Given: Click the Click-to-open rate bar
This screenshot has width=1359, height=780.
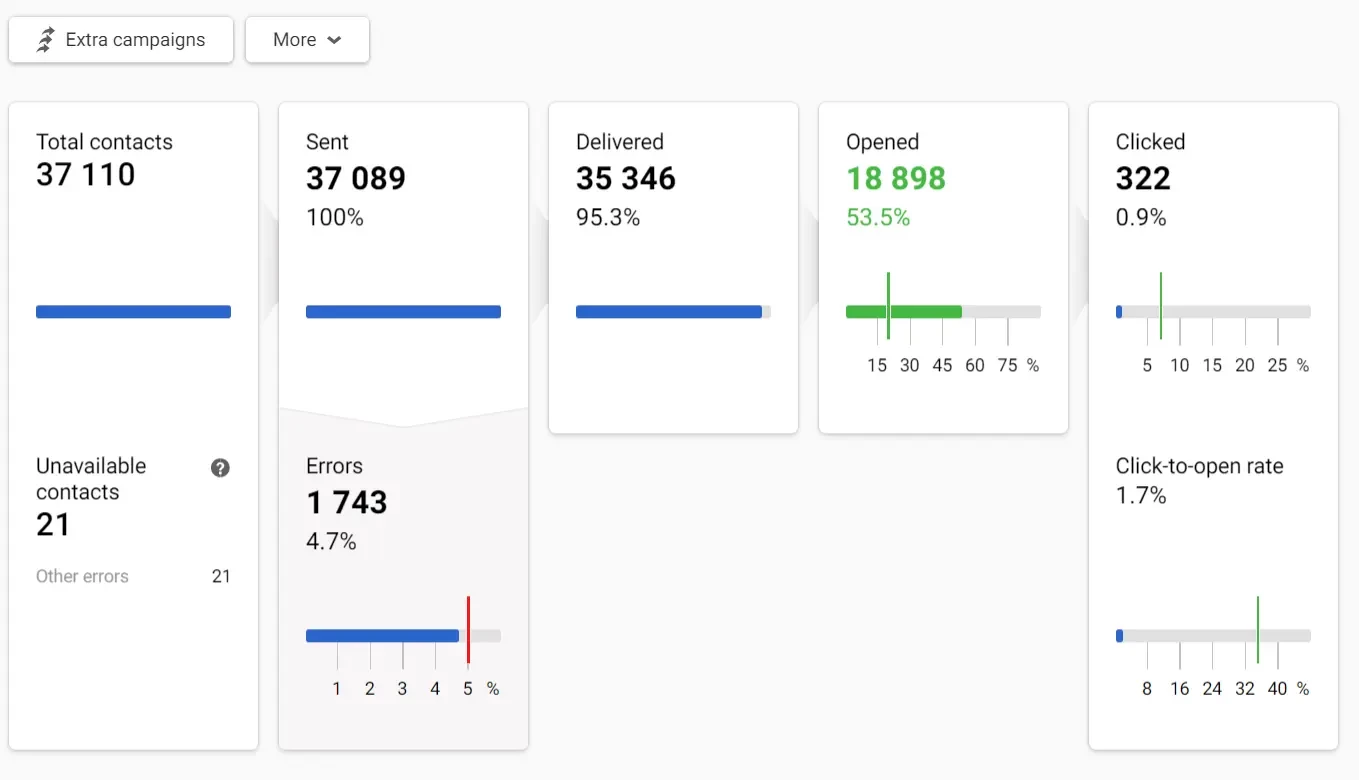Looking at the screenshot, I should [1212, 636].
